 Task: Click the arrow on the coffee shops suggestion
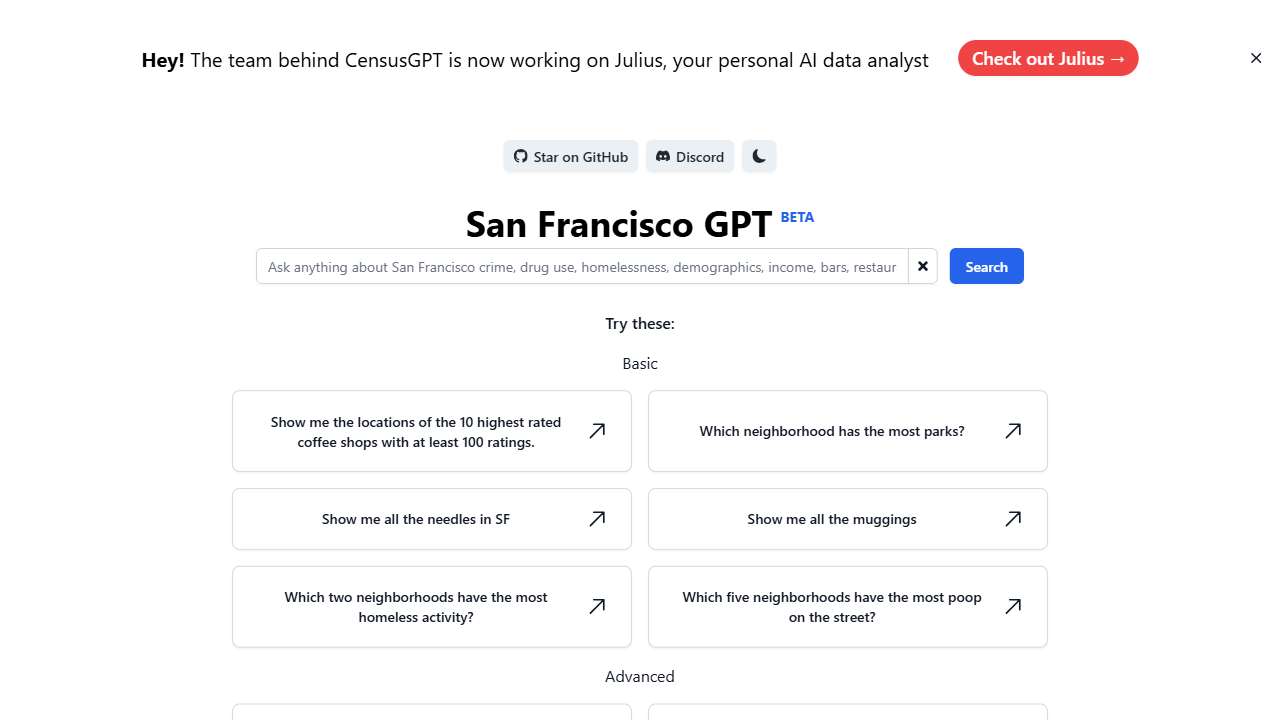coord(597,430)
